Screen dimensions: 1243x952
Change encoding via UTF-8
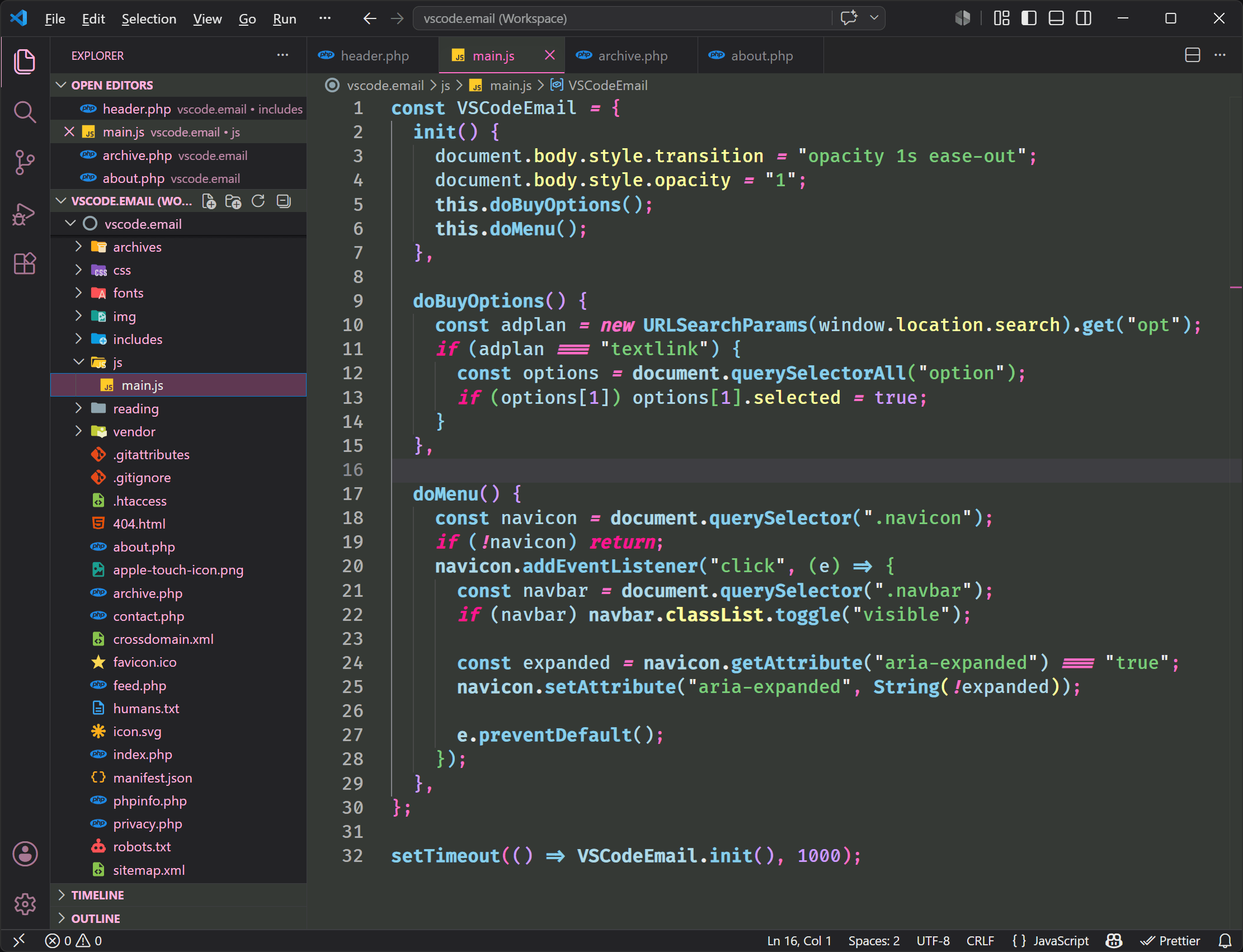933,941
